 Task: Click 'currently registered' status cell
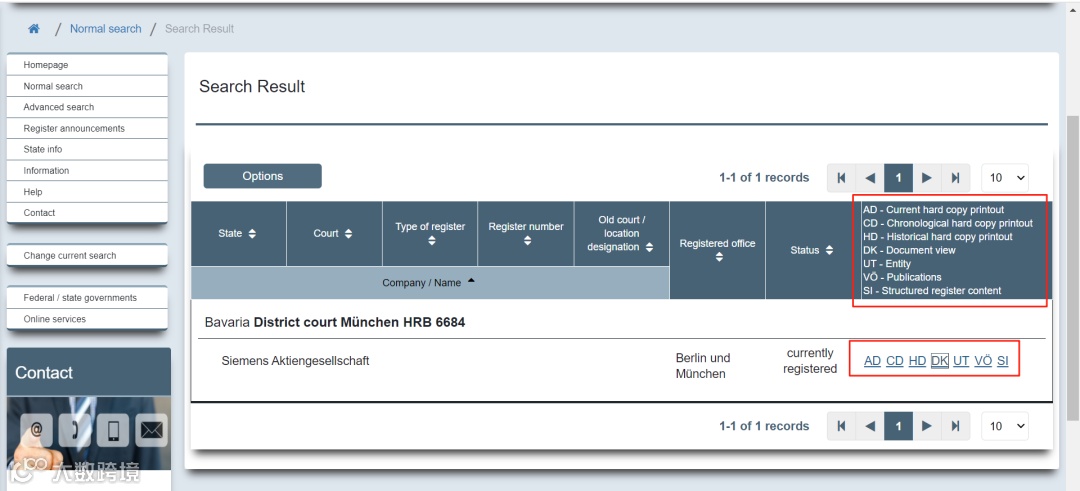pyautogui.click(x=810, y=361)
